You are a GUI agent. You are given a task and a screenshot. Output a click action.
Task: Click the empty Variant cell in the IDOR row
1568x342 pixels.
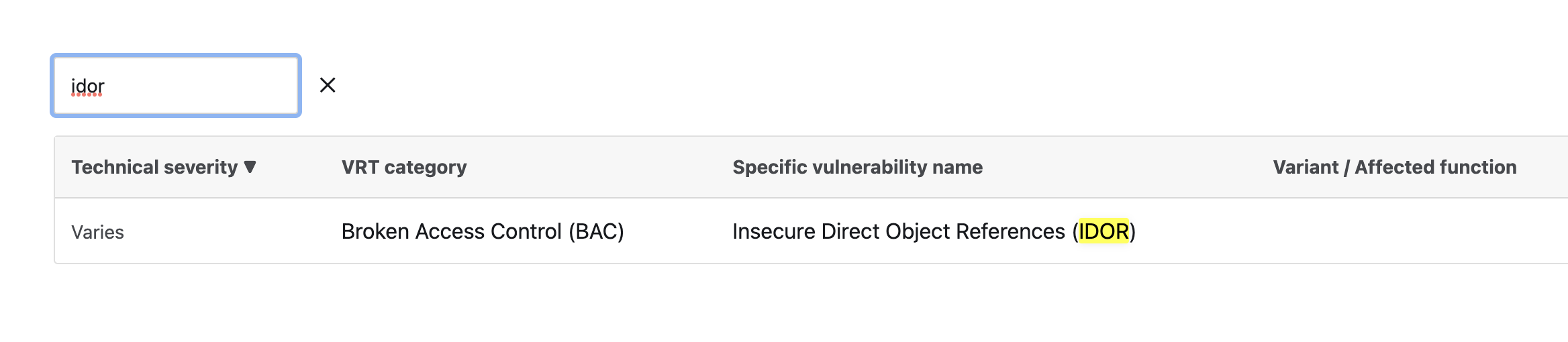1394,231
